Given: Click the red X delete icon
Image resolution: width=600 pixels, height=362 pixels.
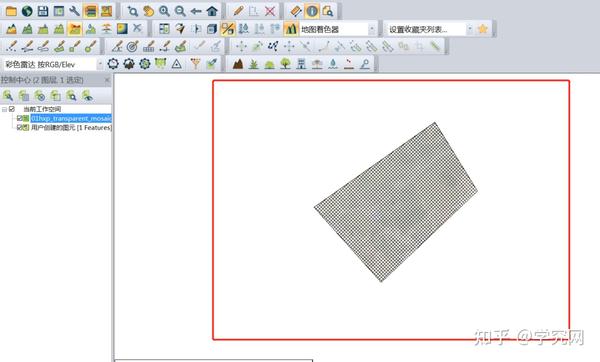Looking at the screenshot, I should coord(270,11).
